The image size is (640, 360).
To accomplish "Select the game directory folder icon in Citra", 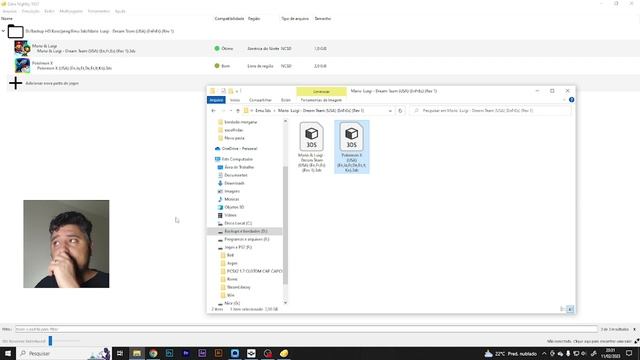I will pyautogui.click(x=16, y=31).
